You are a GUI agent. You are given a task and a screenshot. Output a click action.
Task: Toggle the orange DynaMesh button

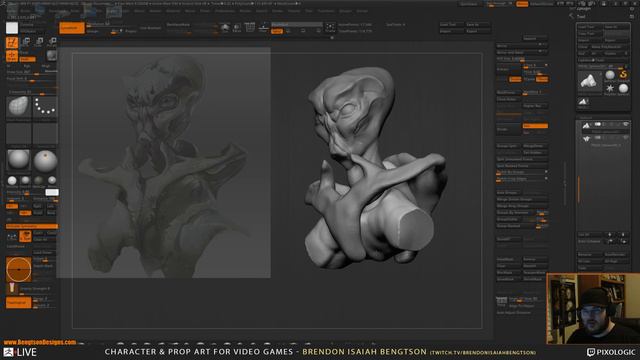click(72, 28)
